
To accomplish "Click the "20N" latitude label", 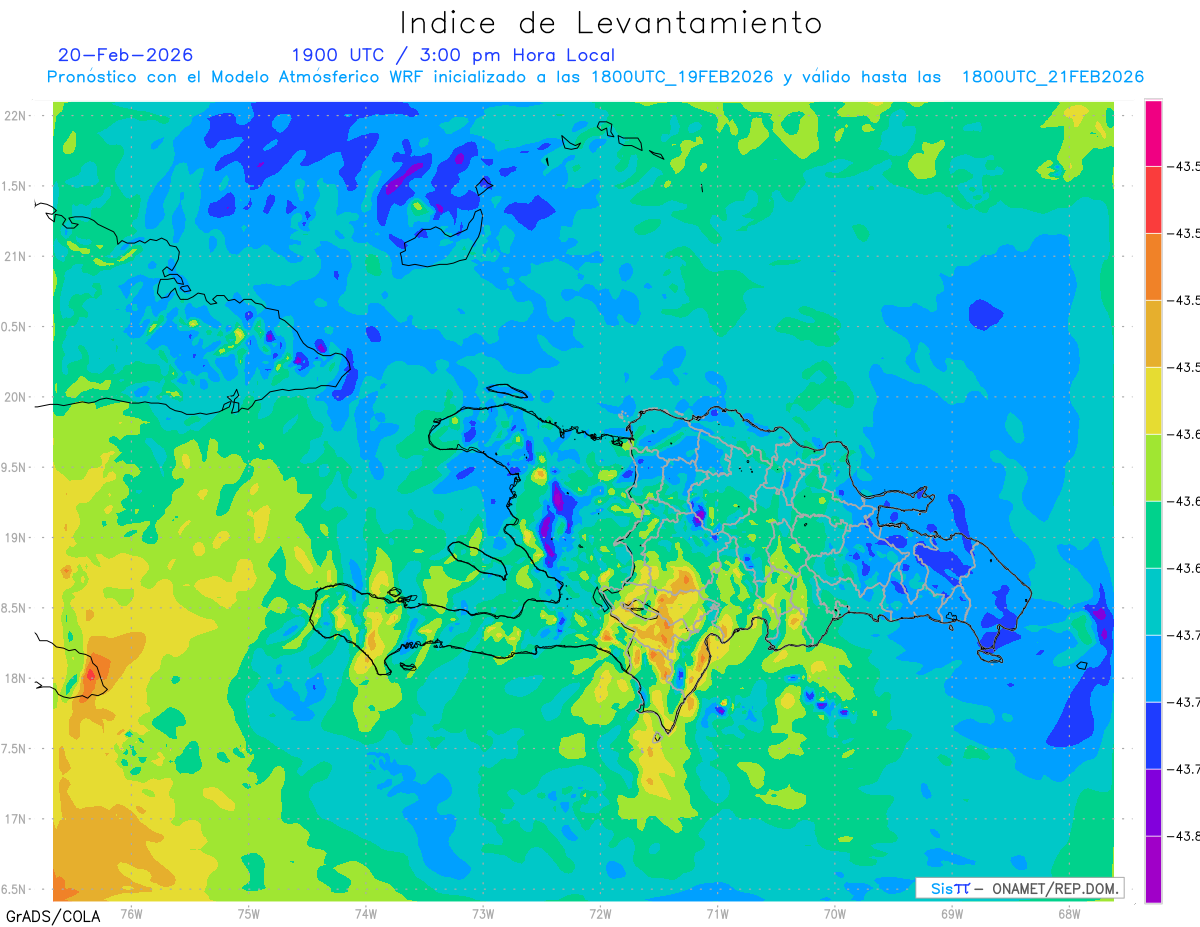I will click(x=16, y=397).
